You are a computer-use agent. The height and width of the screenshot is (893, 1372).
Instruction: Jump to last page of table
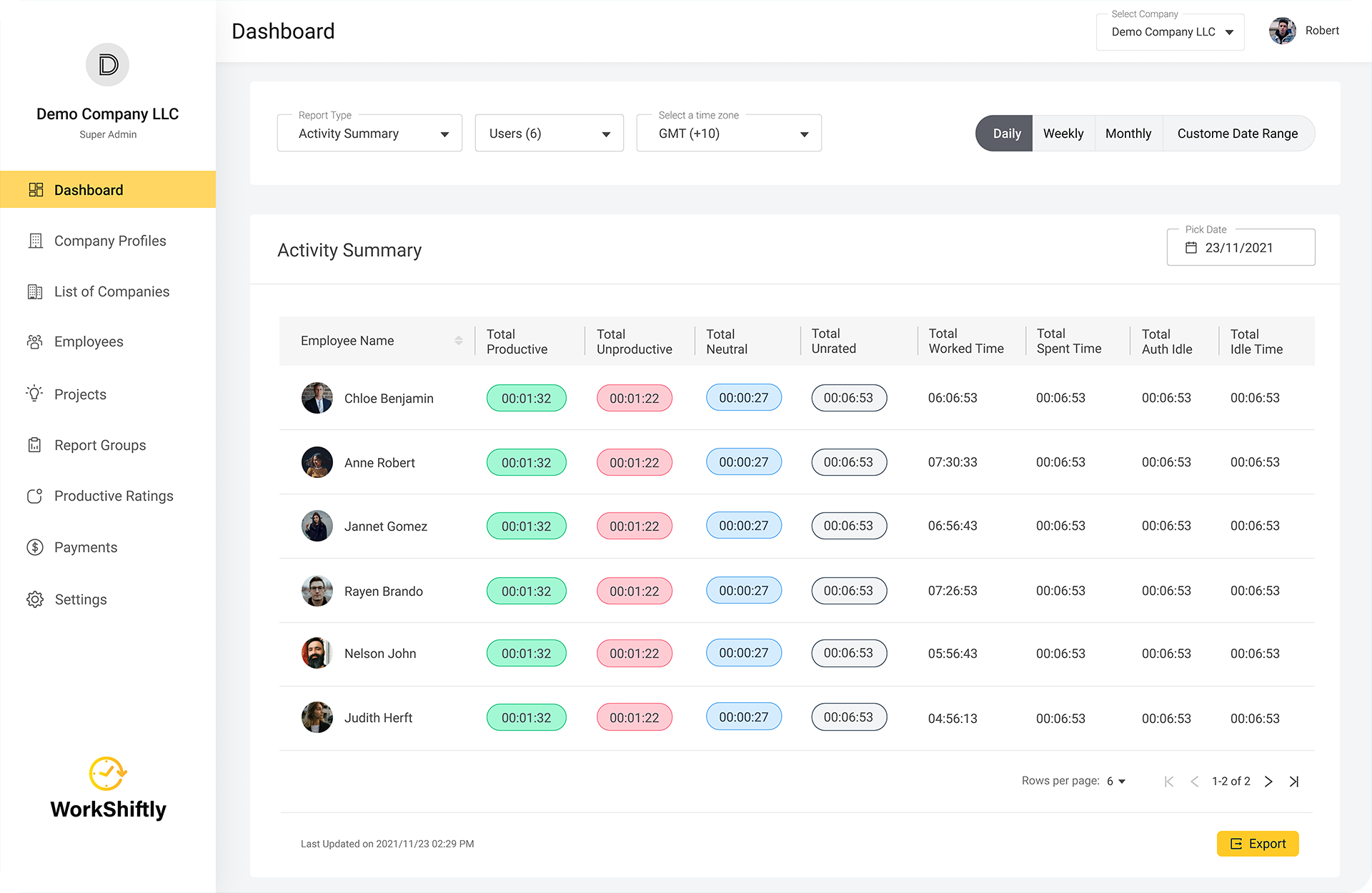coord(1294,782)
